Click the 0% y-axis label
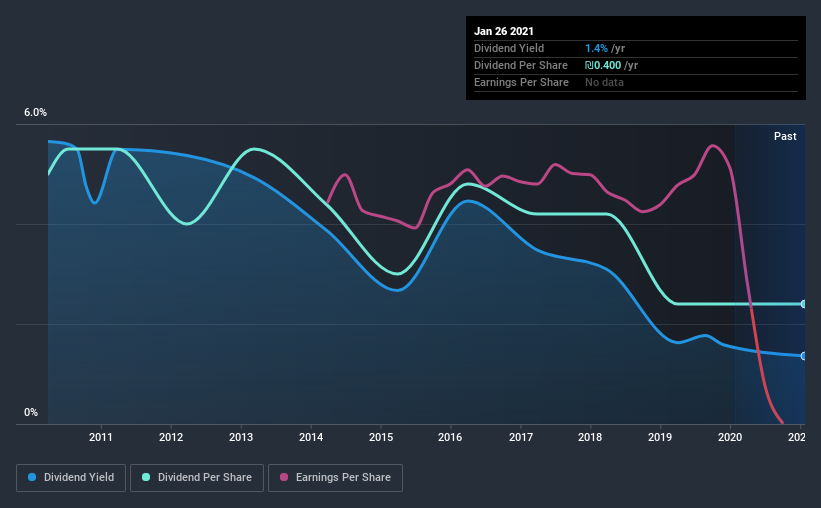 31,413
